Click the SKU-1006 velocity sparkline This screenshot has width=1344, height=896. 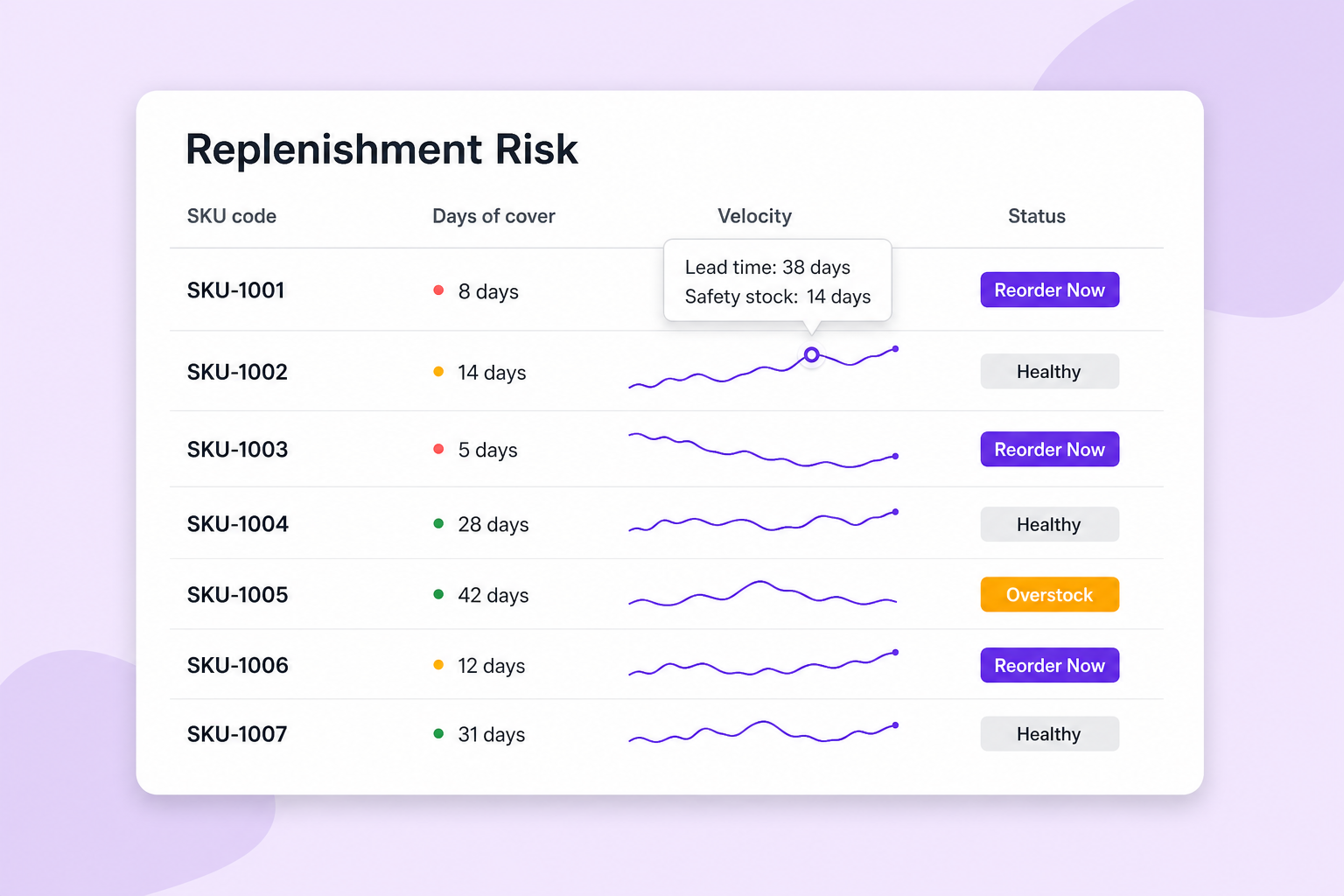[763, 665]
